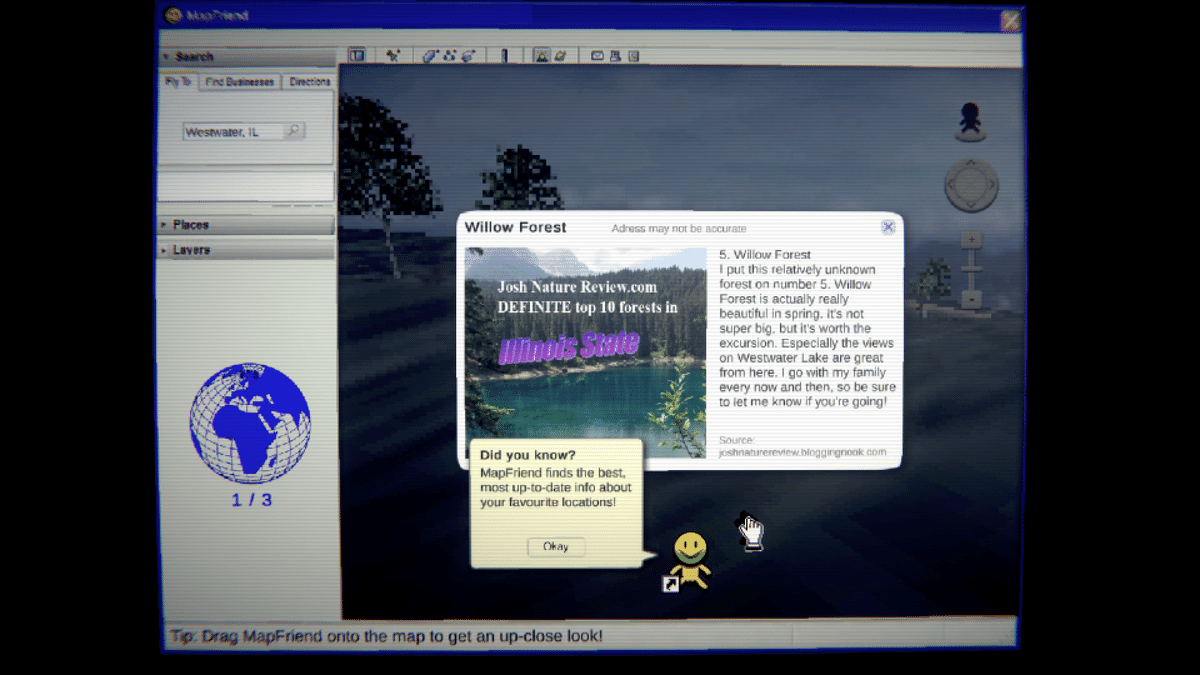Click Okay on the Did you know tip
Image resolution: width=1200 pixels, height=675 pixels.
pyautogui.click(x=556, y=546)
